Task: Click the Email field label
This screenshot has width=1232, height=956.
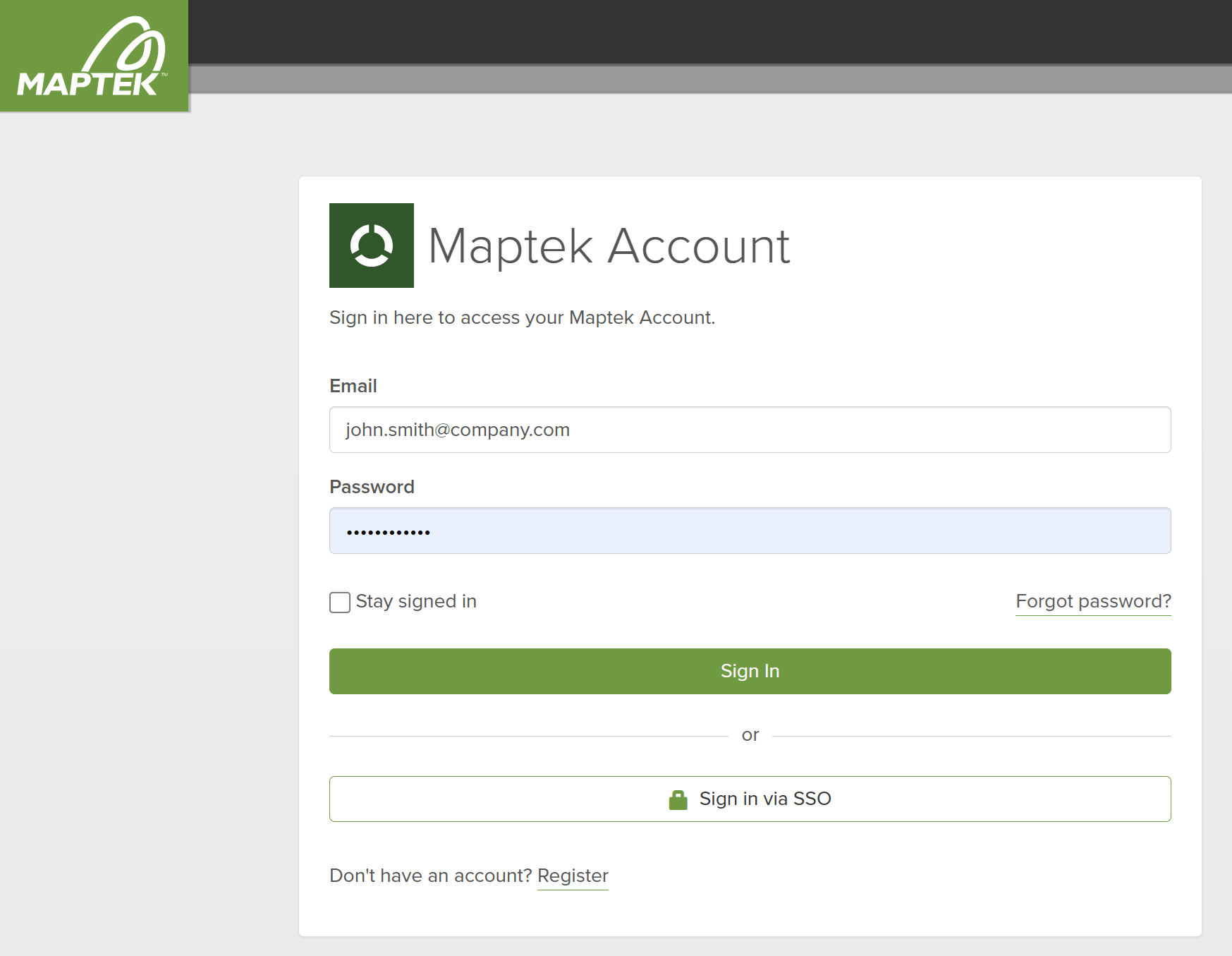Action: [353, 386]
